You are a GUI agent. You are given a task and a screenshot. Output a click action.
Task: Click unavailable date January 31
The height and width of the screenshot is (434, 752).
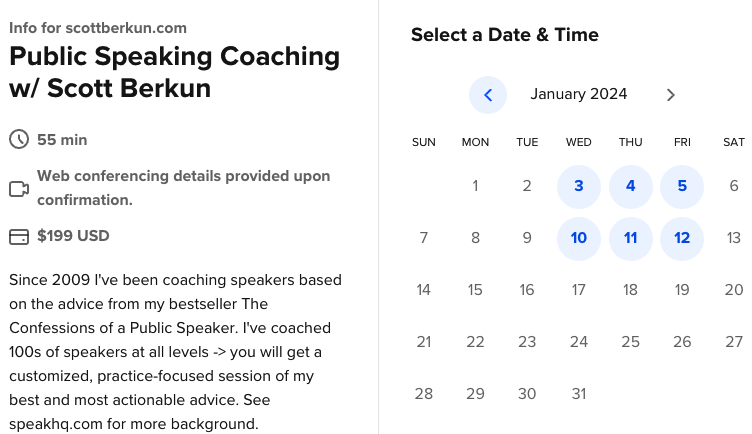click(579, 394)
